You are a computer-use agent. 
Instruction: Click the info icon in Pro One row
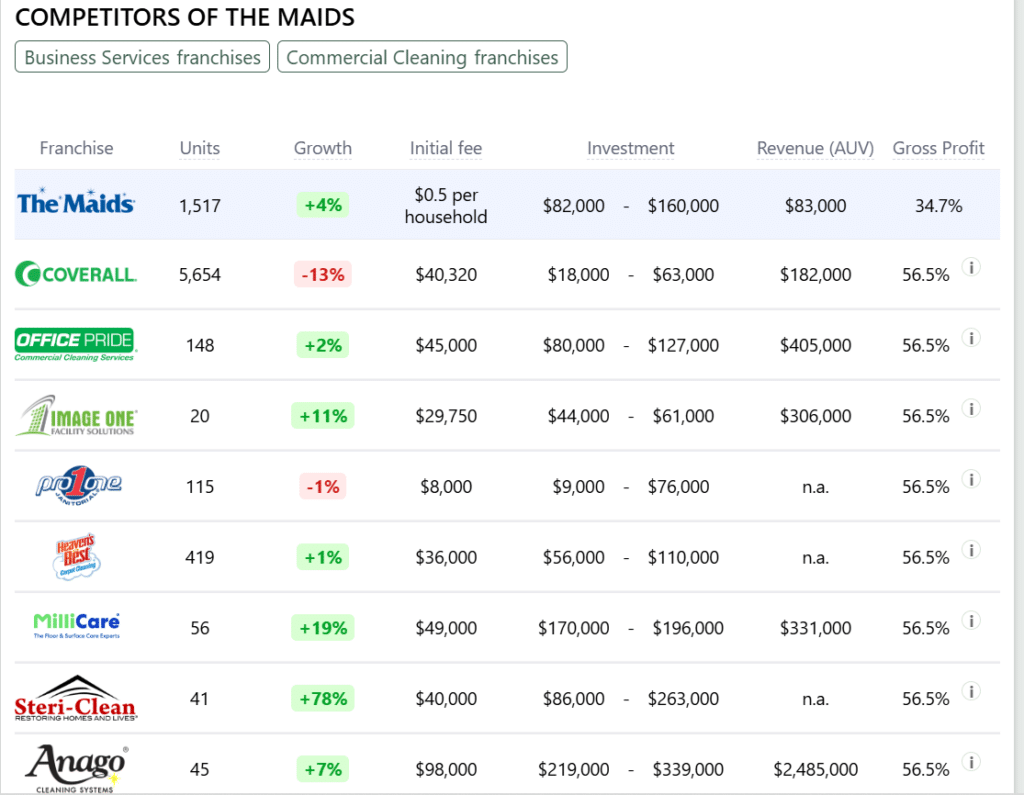pyautogui.click(x=971, y=479)
